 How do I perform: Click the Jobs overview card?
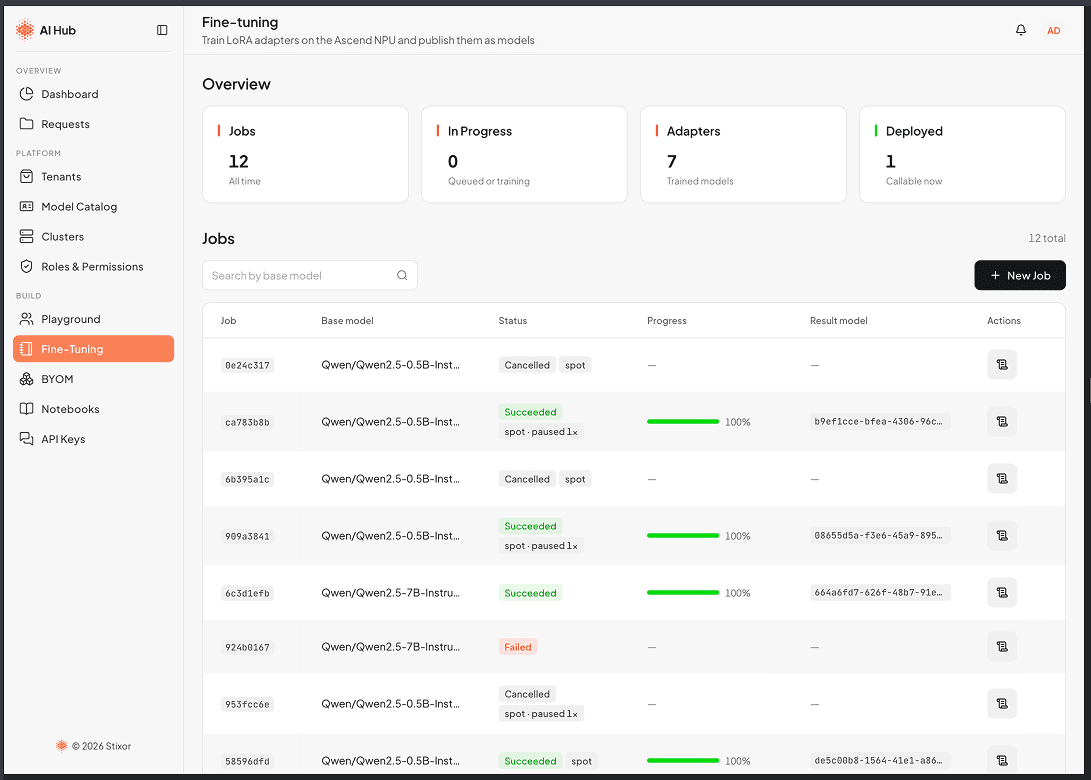coord(305,154)
